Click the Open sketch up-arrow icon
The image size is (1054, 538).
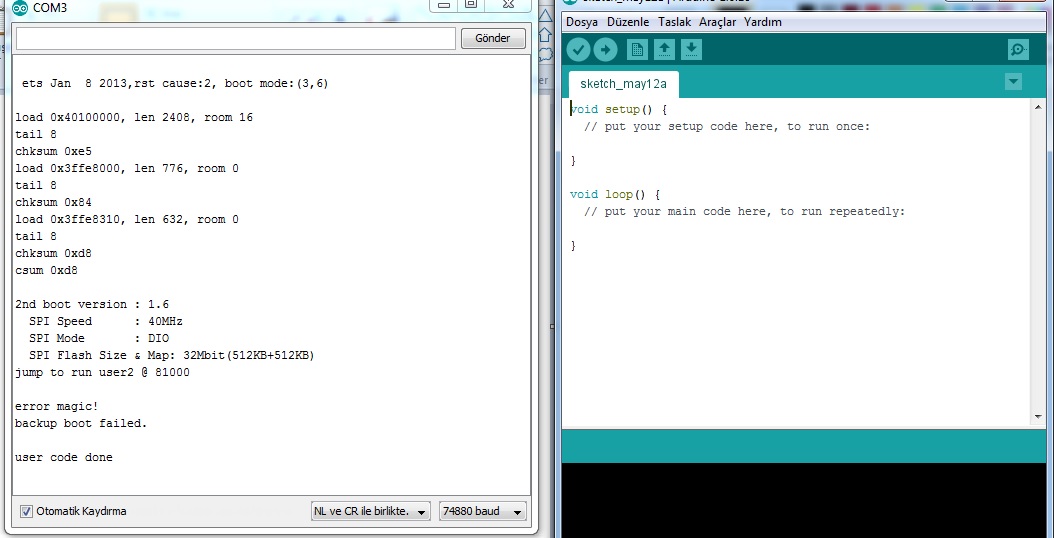[664, 50]
